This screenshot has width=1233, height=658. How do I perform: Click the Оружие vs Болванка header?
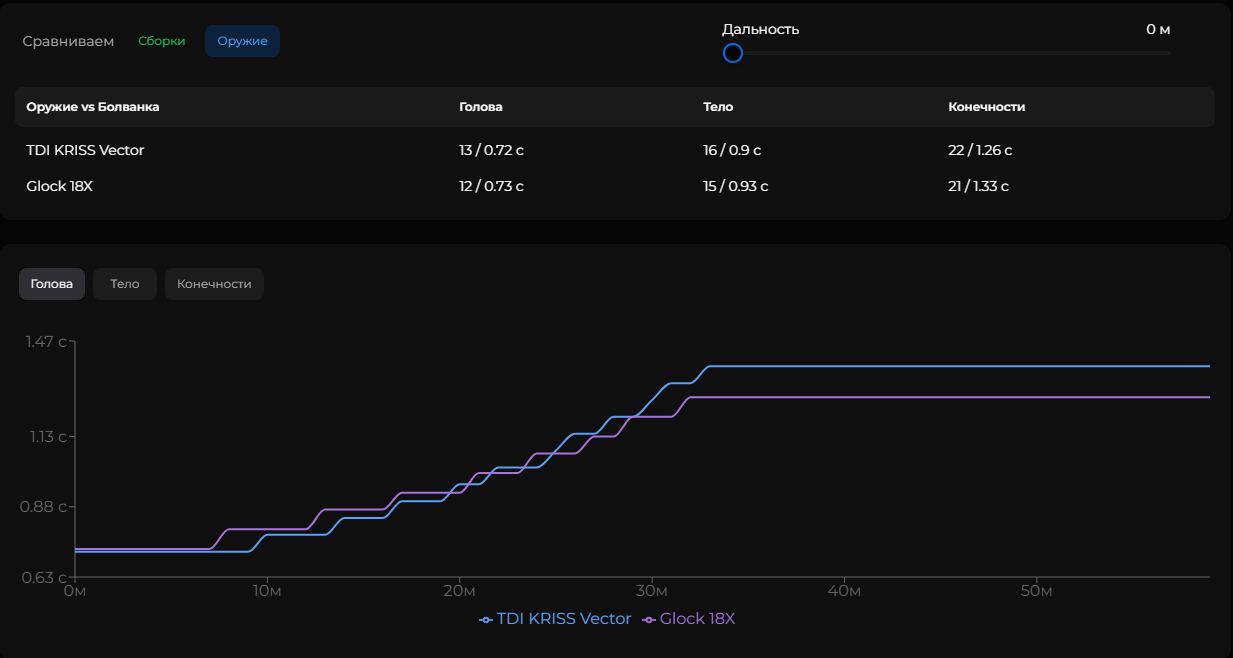[93, 107]
